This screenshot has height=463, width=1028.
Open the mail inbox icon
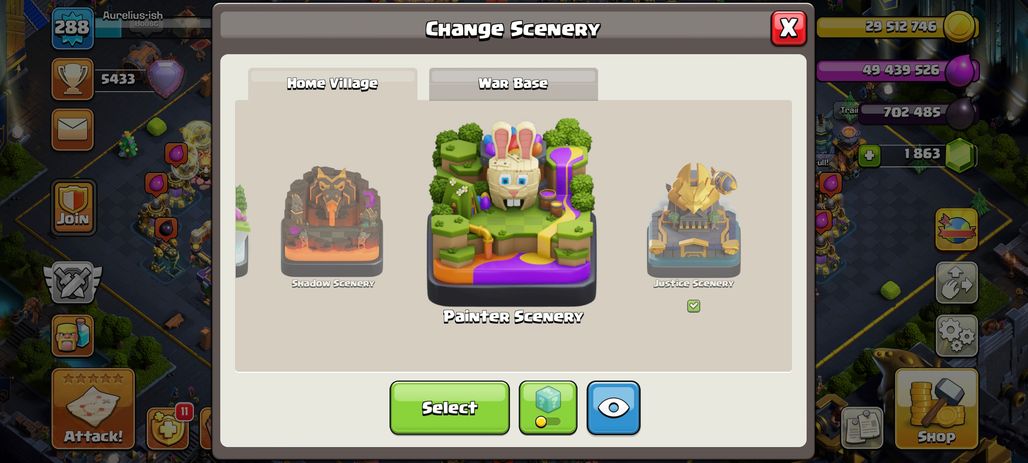[72, 130]
